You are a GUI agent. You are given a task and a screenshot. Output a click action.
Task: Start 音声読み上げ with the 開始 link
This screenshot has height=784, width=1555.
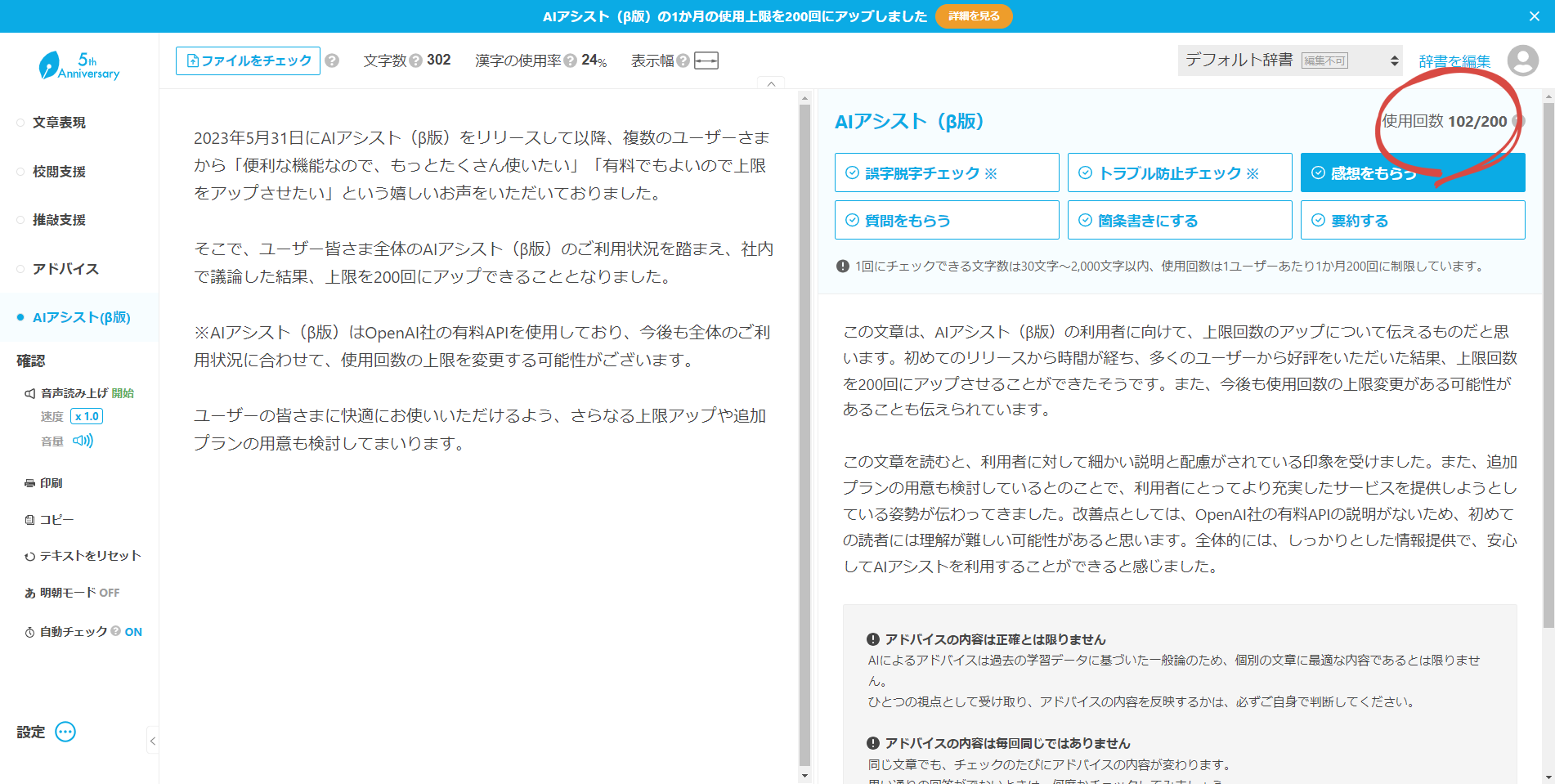tap(123, 393)
